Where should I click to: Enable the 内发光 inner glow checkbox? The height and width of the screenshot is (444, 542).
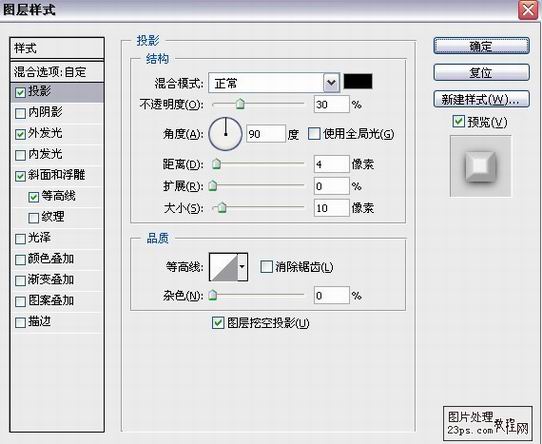click(20, 155)
